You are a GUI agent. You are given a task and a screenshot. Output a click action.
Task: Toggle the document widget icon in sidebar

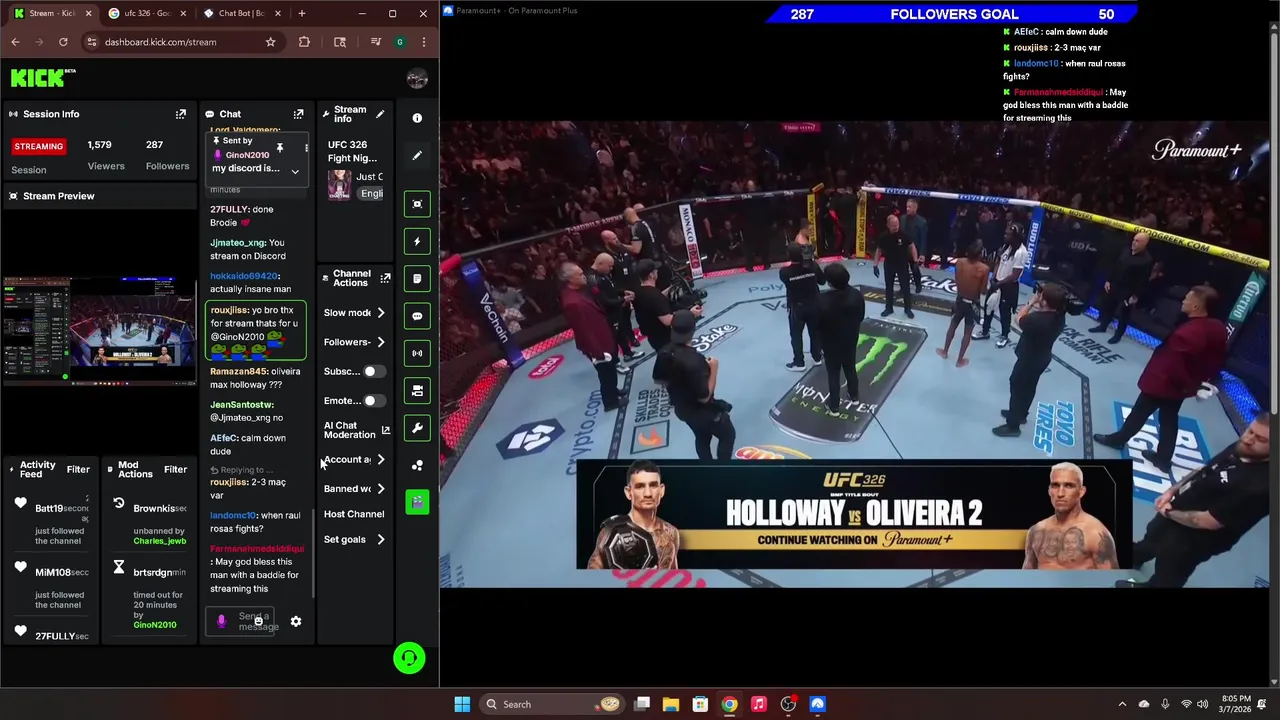click(417, 278)
